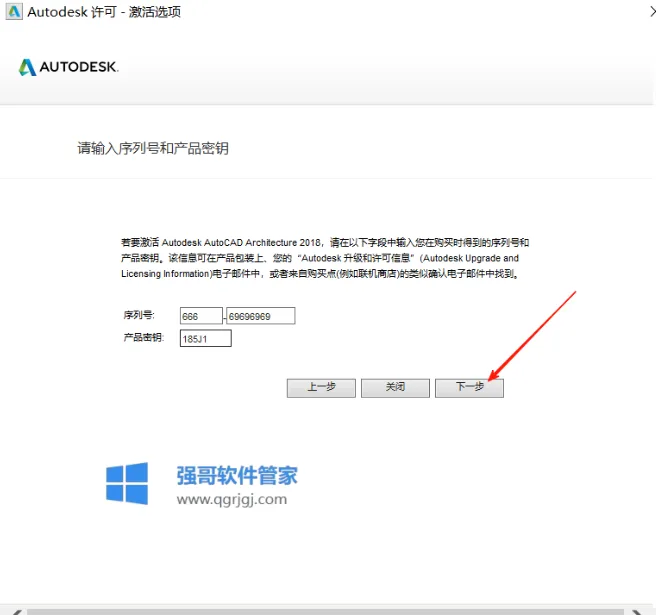656x615 pixels.
Task: Click heading 请输入序列号和产品密钥
Action: [153, 148]
